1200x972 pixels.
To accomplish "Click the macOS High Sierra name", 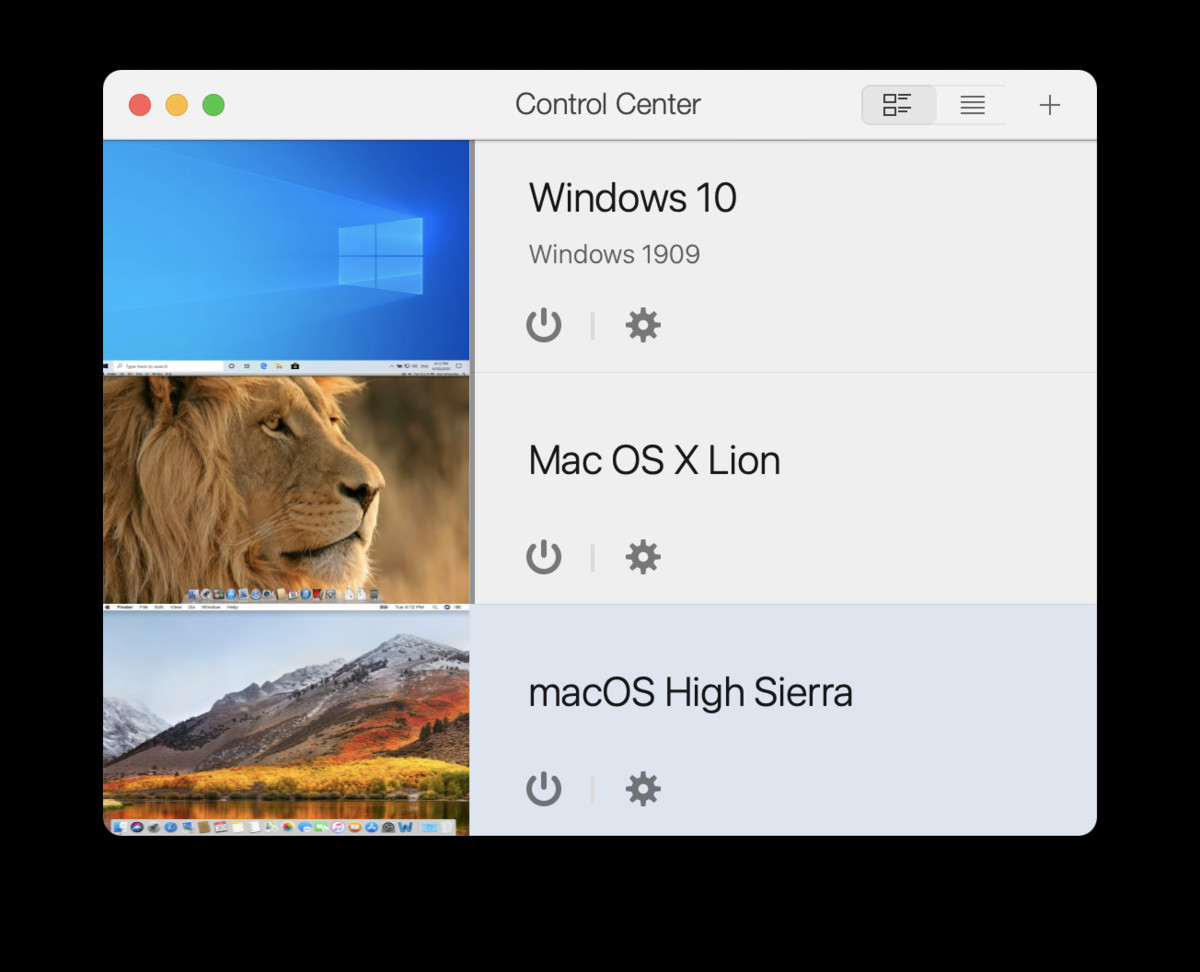I will pyautogui.click(x=690, y=693).
